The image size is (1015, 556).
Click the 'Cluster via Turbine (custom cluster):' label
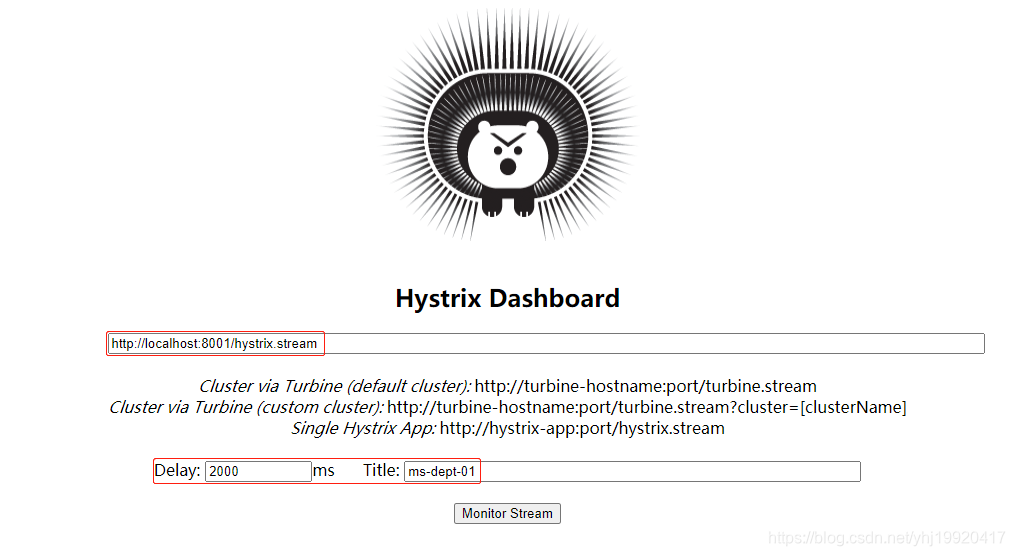[x=247, y=407]
